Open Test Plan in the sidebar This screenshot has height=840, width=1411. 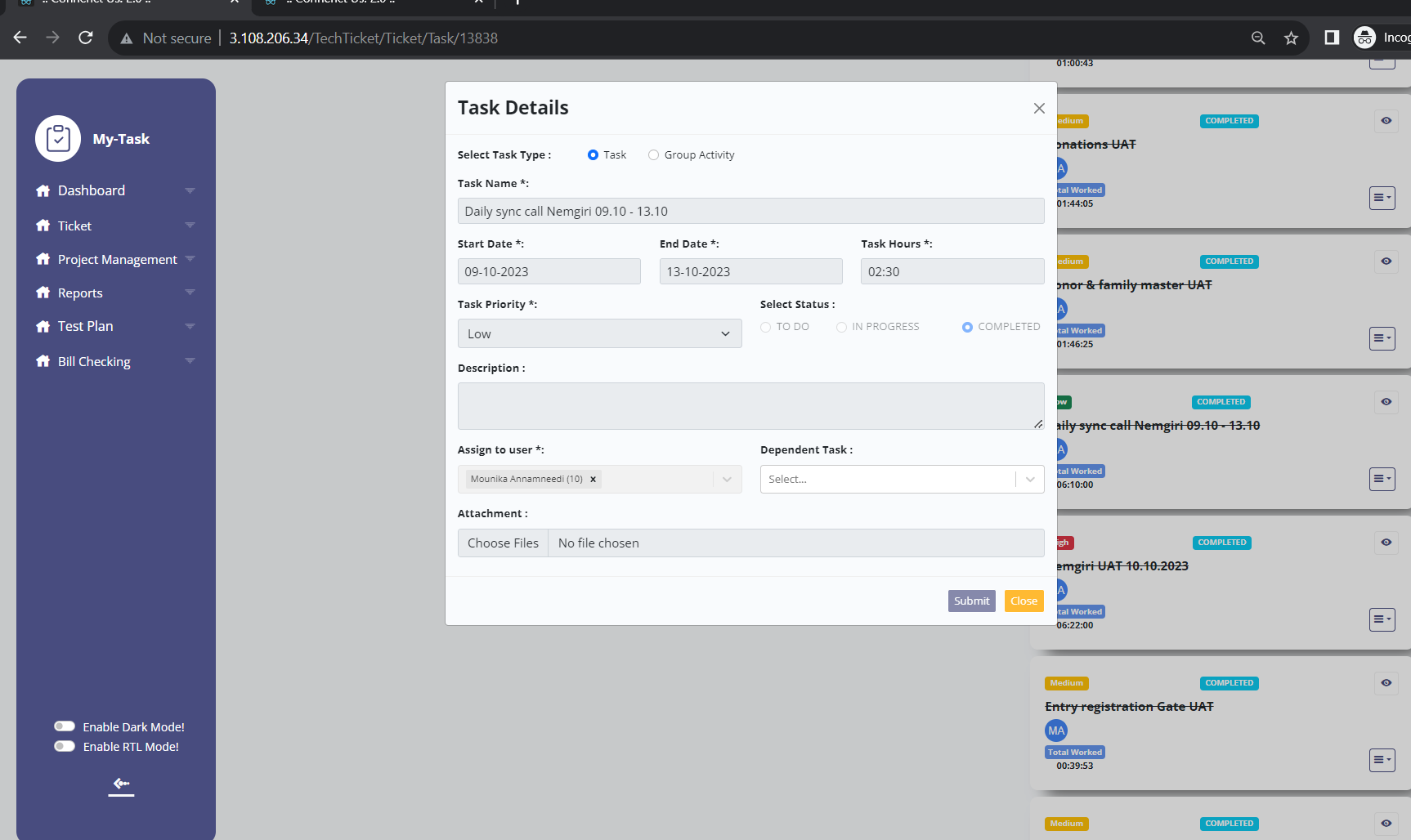[x=86, y=326]
